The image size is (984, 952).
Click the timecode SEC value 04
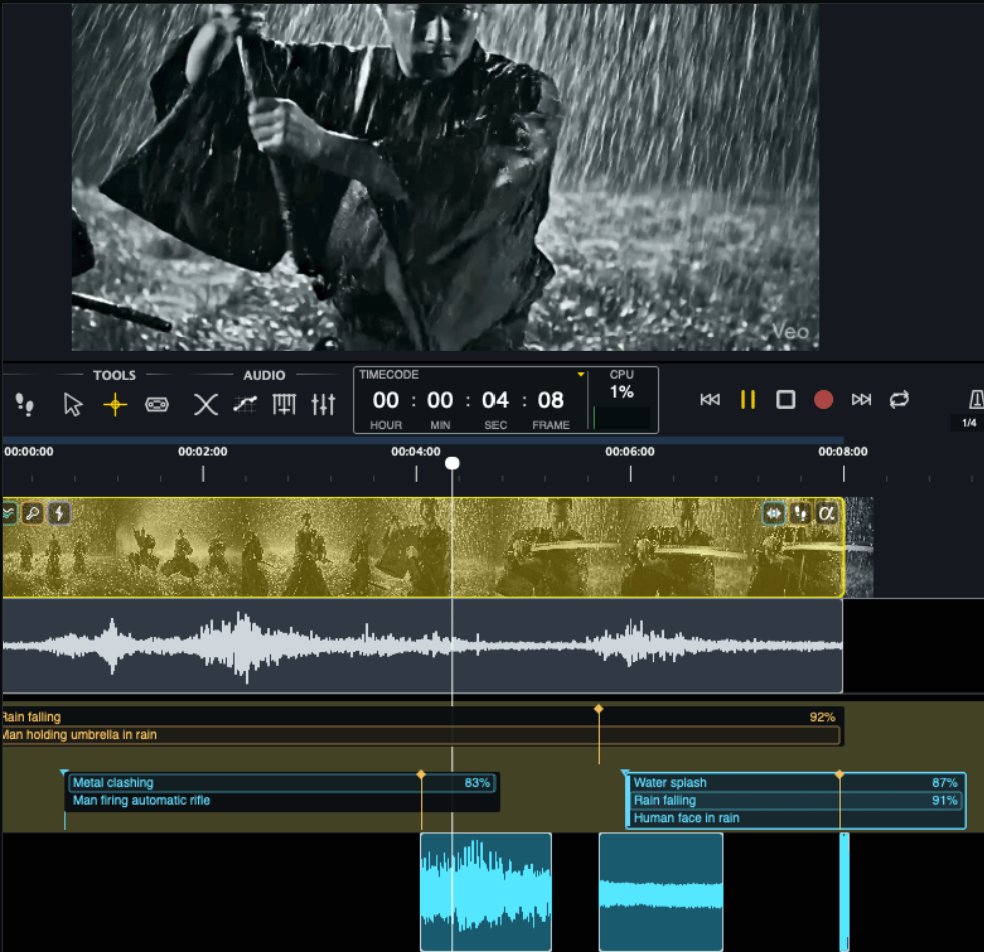495,400
